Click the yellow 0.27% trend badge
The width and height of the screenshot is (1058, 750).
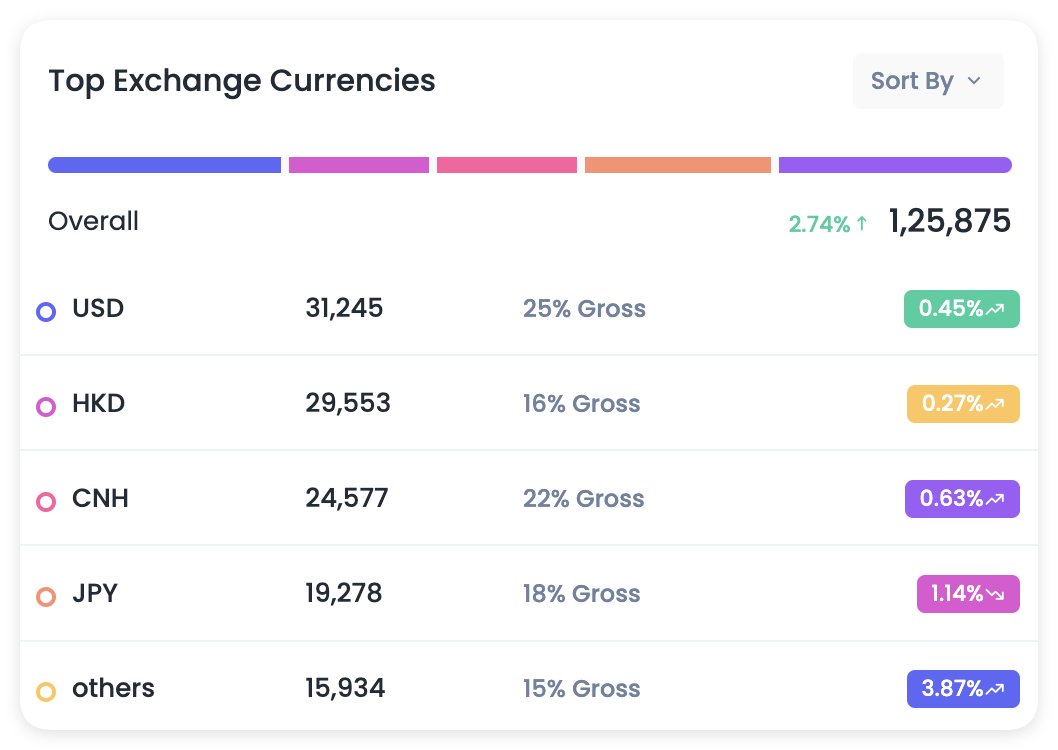[963, 404]
